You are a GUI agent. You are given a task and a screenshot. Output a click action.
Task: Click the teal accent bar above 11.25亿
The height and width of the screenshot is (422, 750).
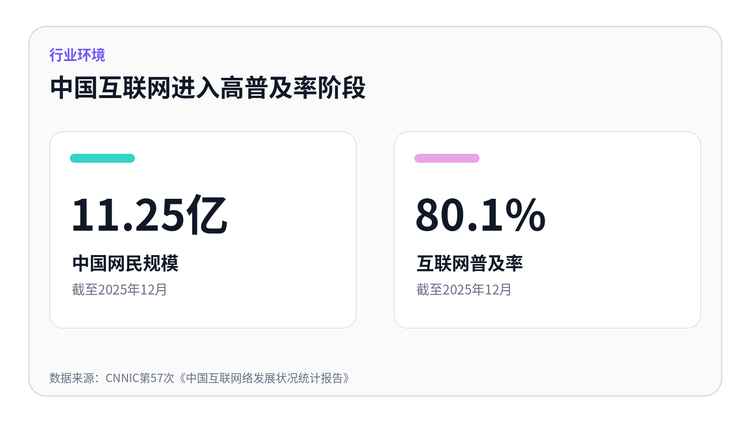pyautogui.click(x=102, y=158)
